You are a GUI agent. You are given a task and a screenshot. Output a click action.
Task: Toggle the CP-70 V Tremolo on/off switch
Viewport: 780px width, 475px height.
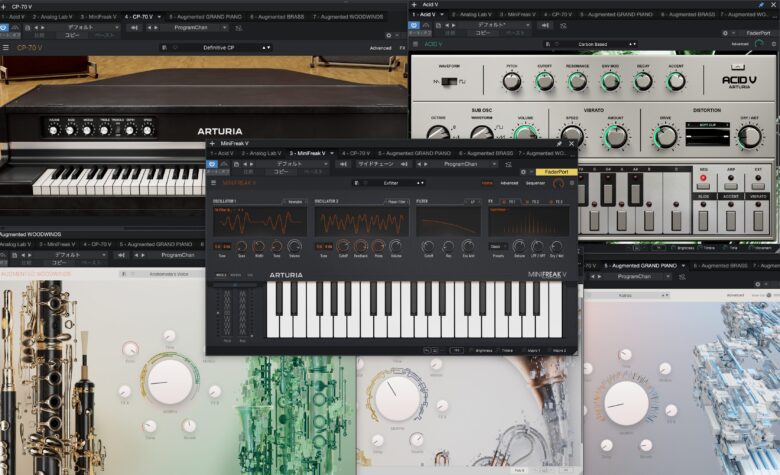[118, 130]
